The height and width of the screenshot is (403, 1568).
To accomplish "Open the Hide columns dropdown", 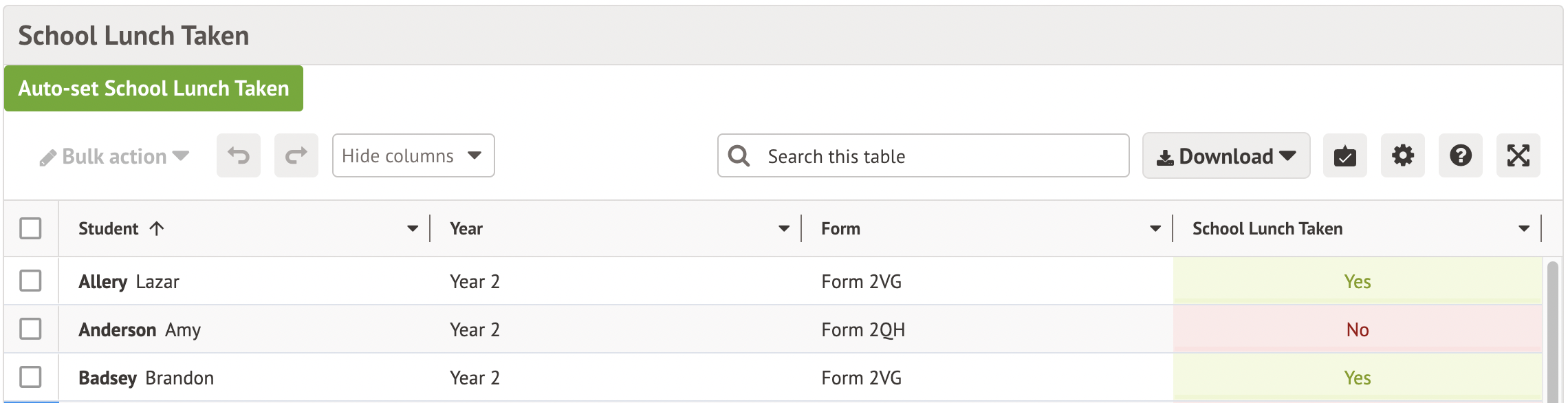I will pos(413,156).
